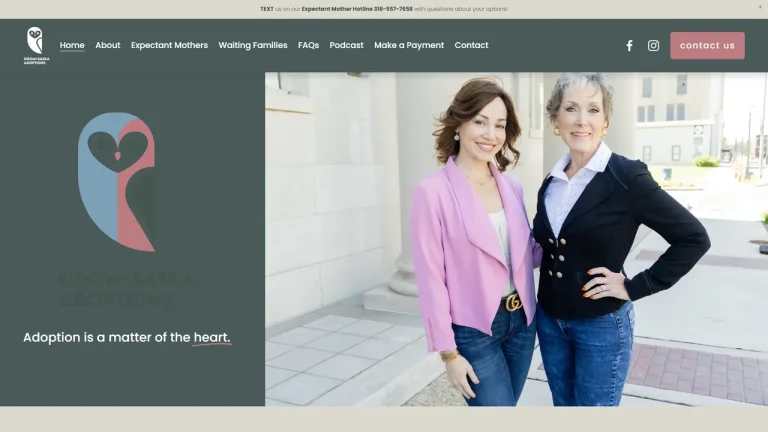Open the Instagram profile icon
Image resolution: width=768 pixels, height=432 pixels.
pos(653,46)
